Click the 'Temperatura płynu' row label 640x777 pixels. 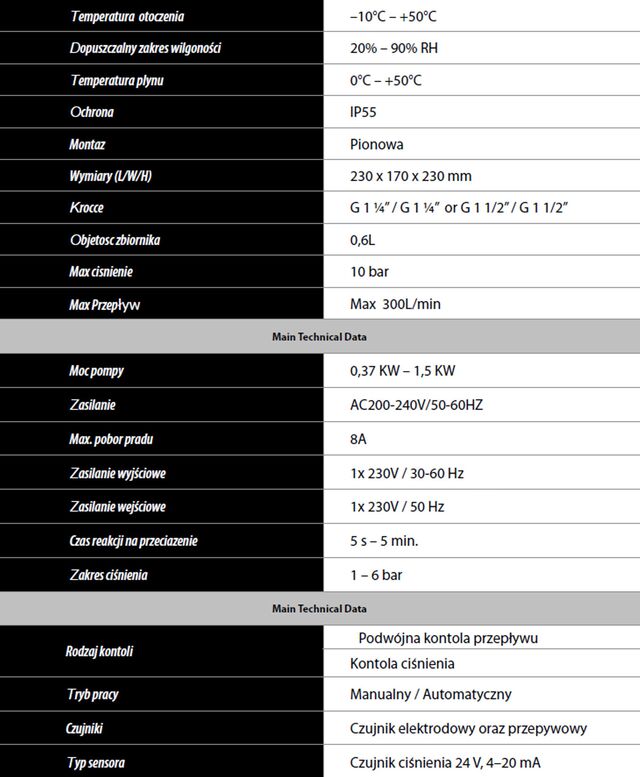tap(116, 81)
